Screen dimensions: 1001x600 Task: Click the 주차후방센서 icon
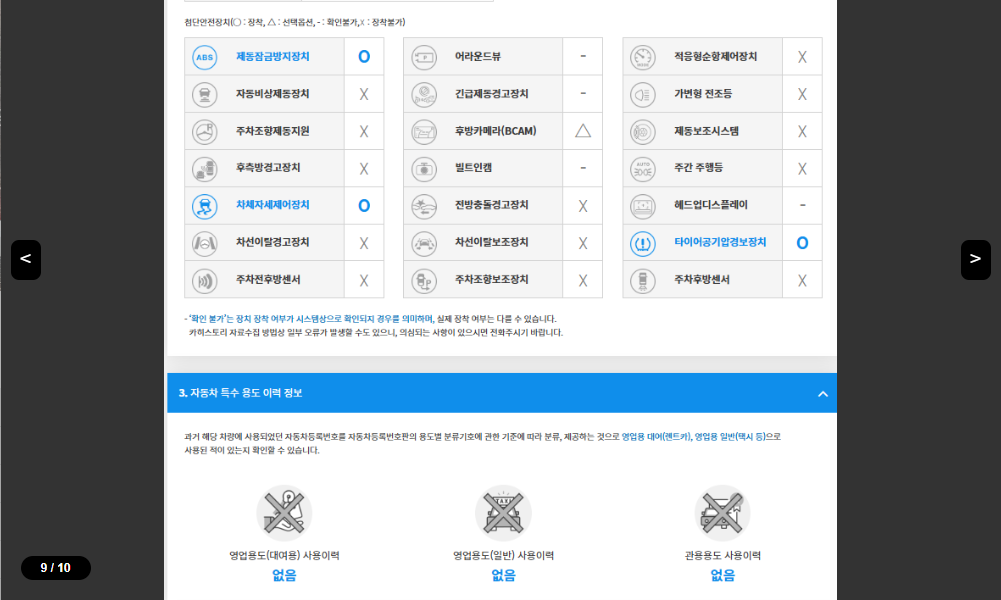pos(643,281)
